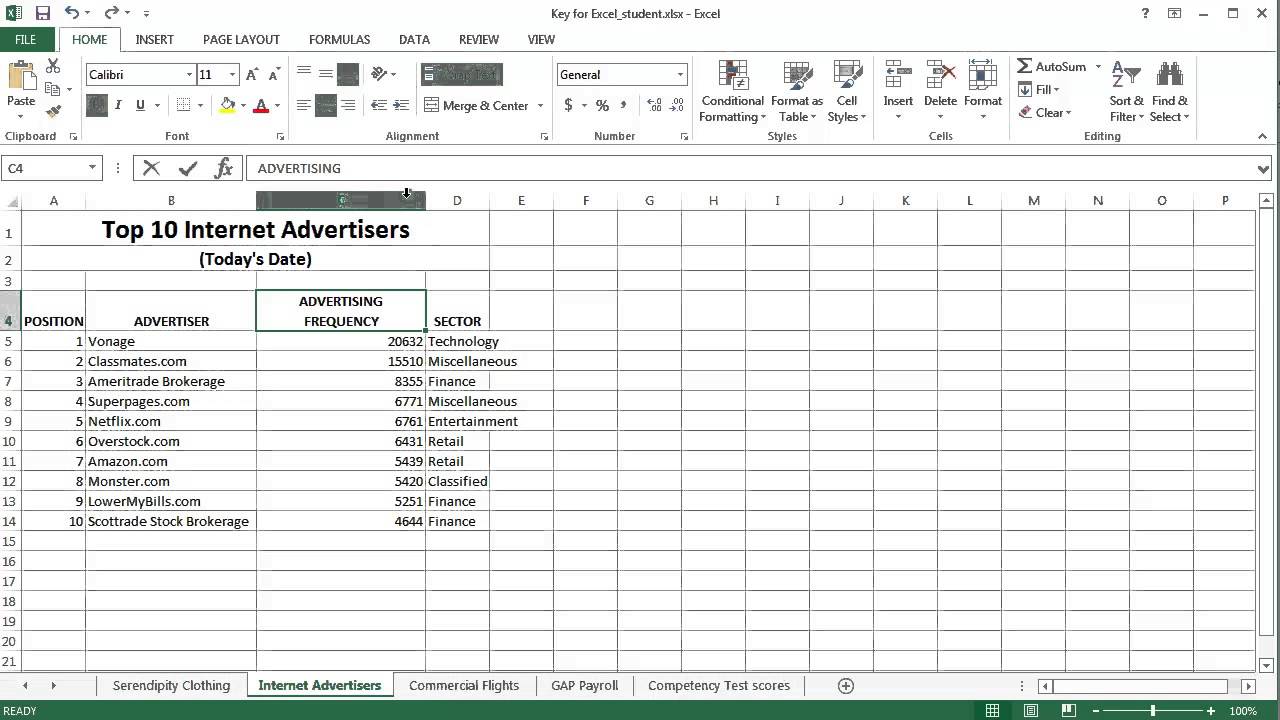This screenshot has width=1280, height=720.
Task: Open Sort & Filter menu
Action: 1126,92
